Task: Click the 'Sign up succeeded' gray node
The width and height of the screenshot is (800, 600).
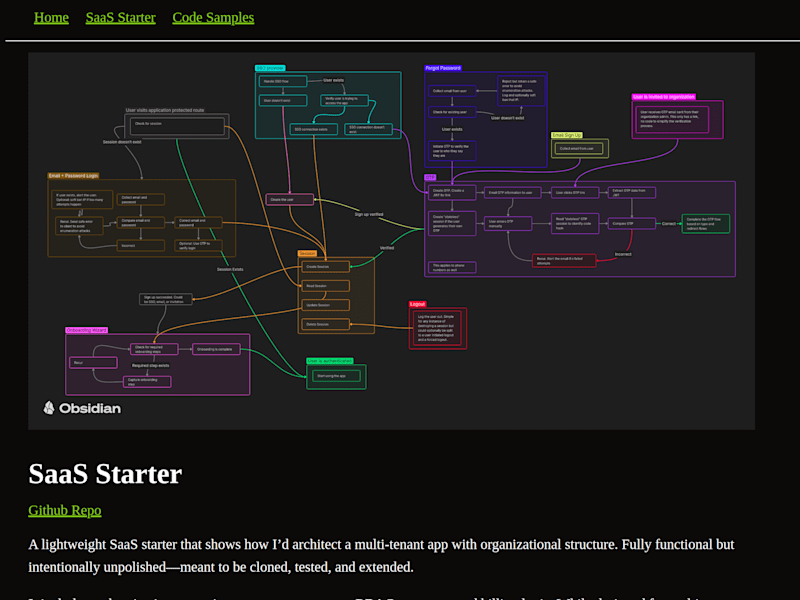Action: pyautogui.click(x=166, y=299)
